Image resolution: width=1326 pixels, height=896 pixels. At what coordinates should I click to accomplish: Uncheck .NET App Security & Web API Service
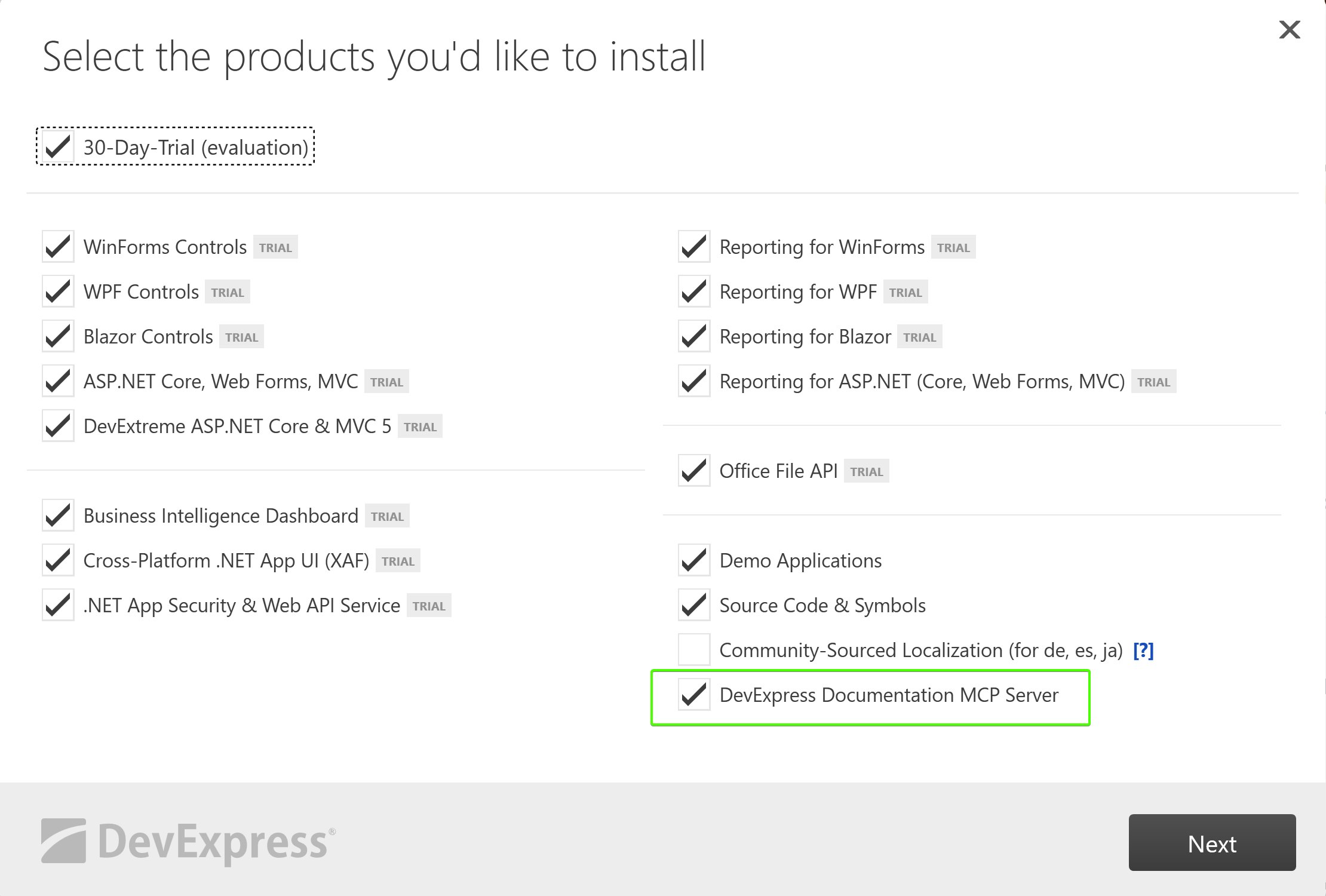coord(58,605)
